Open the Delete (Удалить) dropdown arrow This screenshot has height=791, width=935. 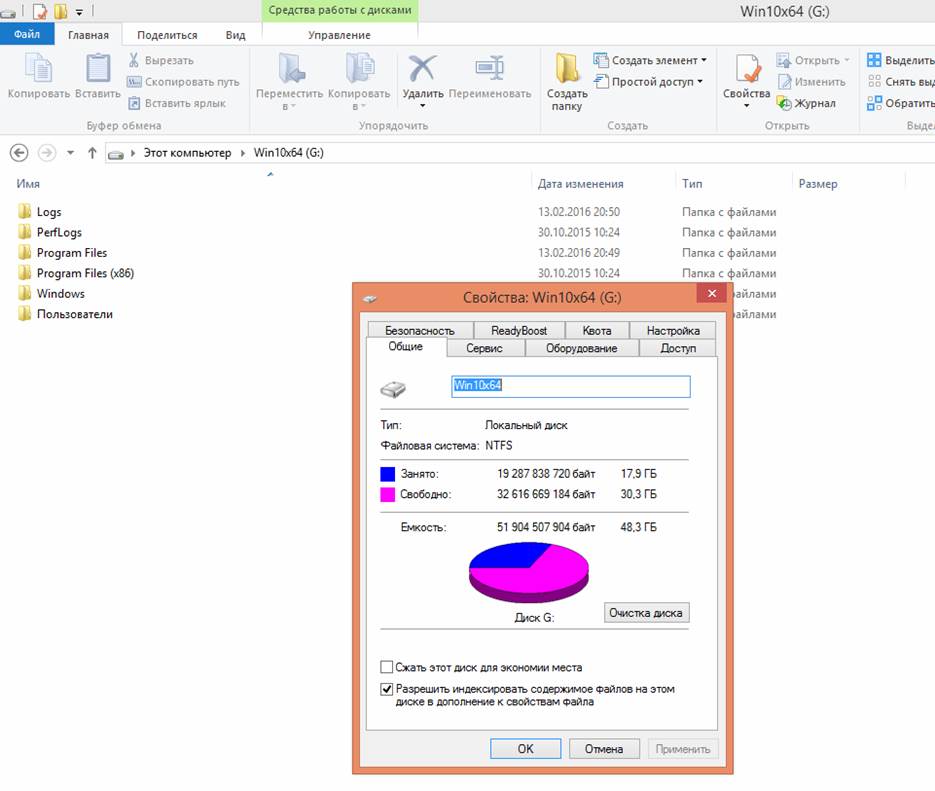click(422, 106)
